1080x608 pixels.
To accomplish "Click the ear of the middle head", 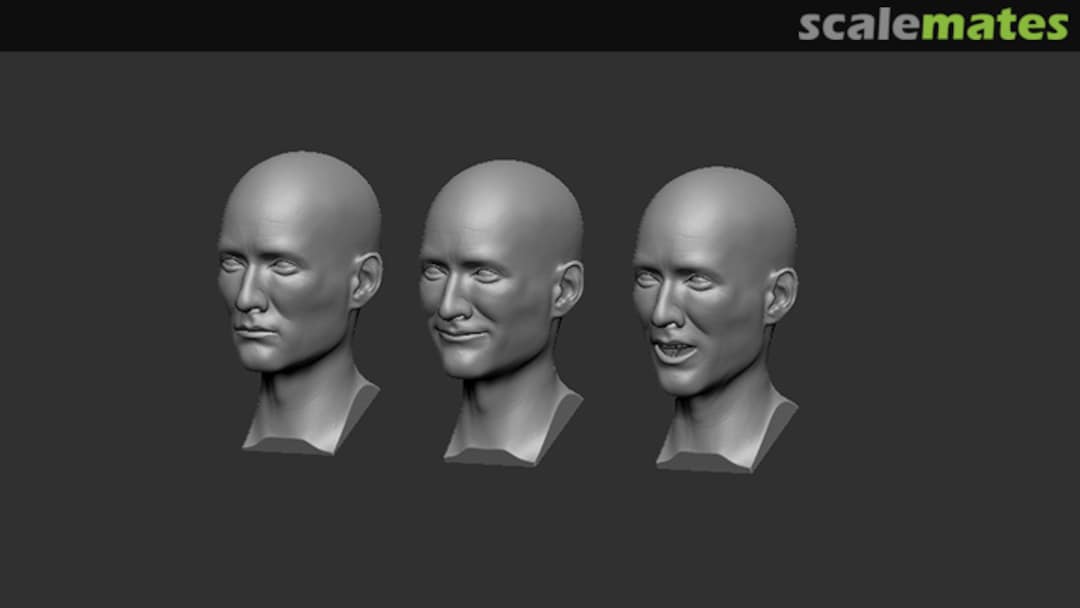I will click(568, 289).
